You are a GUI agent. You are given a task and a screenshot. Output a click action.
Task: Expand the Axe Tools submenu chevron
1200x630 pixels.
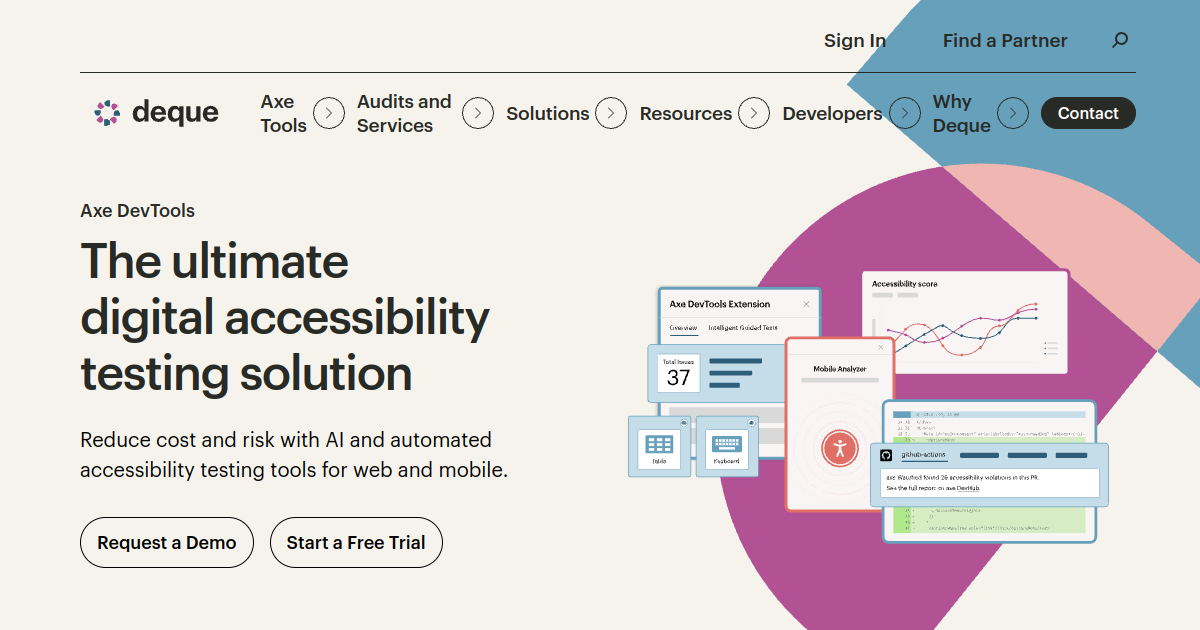click(329, 113)
